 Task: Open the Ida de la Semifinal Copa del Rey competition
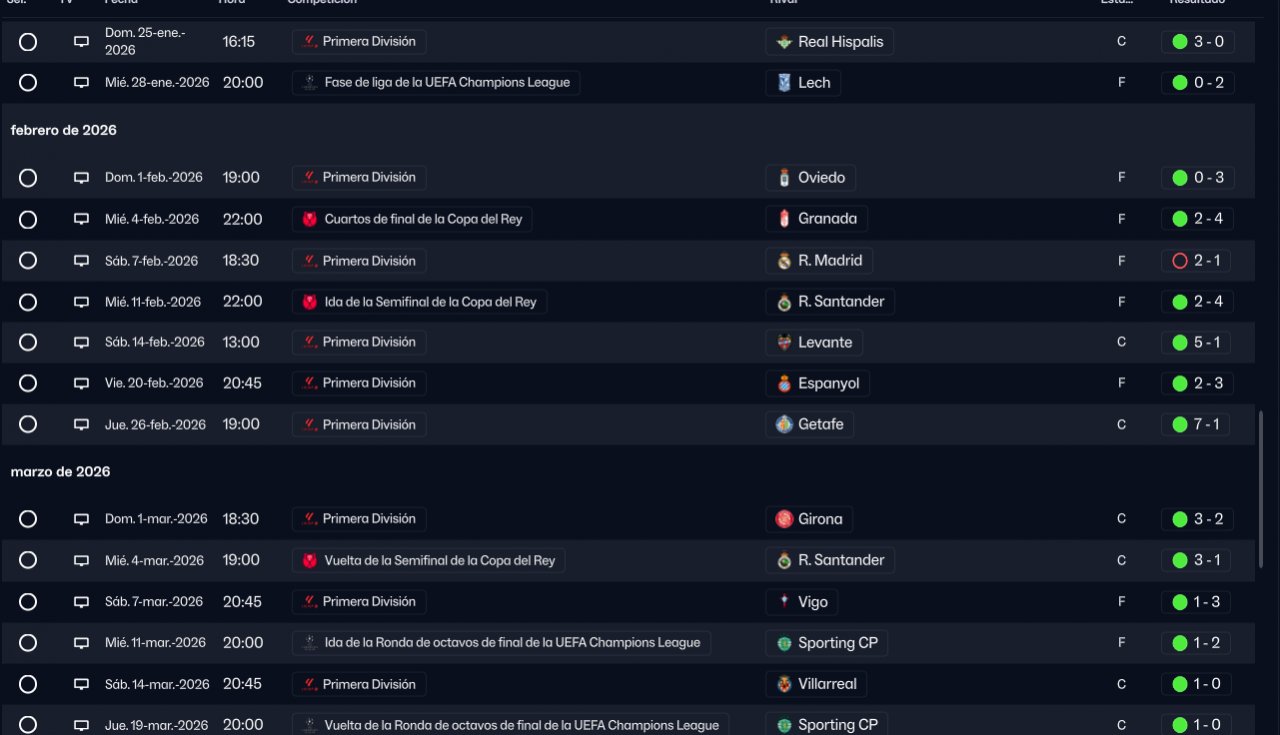coord(430,302)
